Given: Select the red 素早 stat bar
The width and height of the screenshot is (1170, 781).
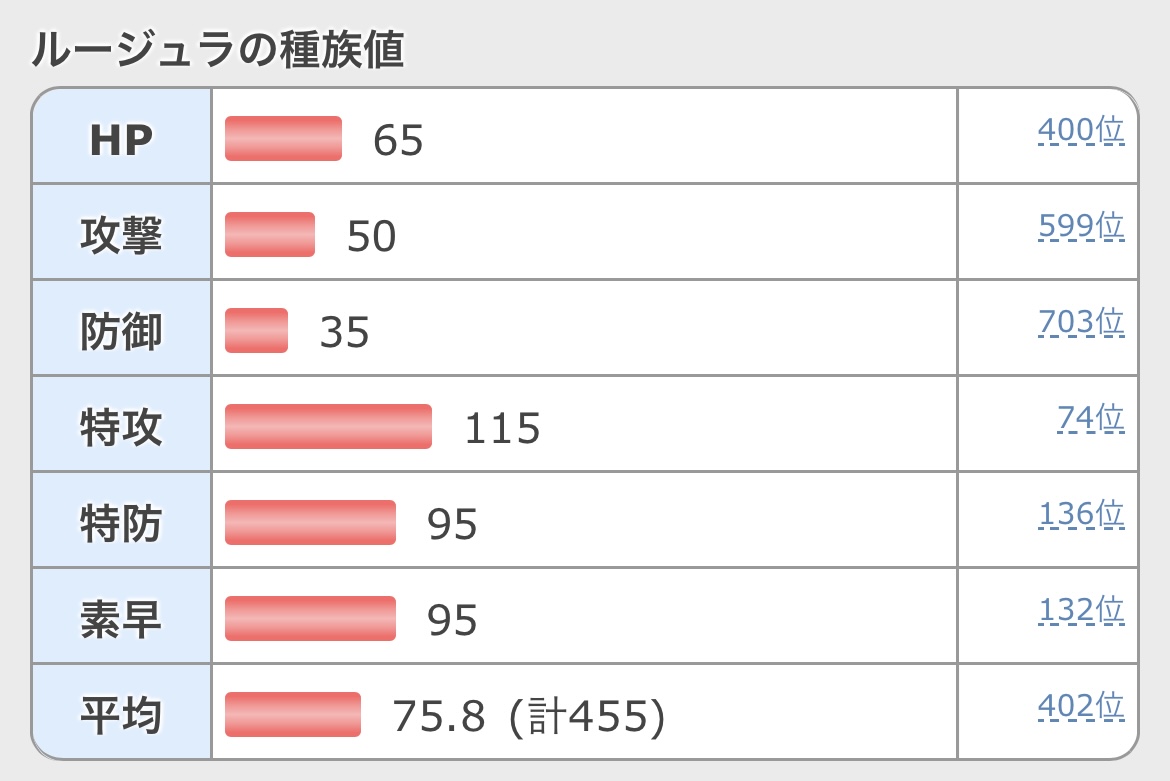Looking at the screenshot, I should point(310,618).
